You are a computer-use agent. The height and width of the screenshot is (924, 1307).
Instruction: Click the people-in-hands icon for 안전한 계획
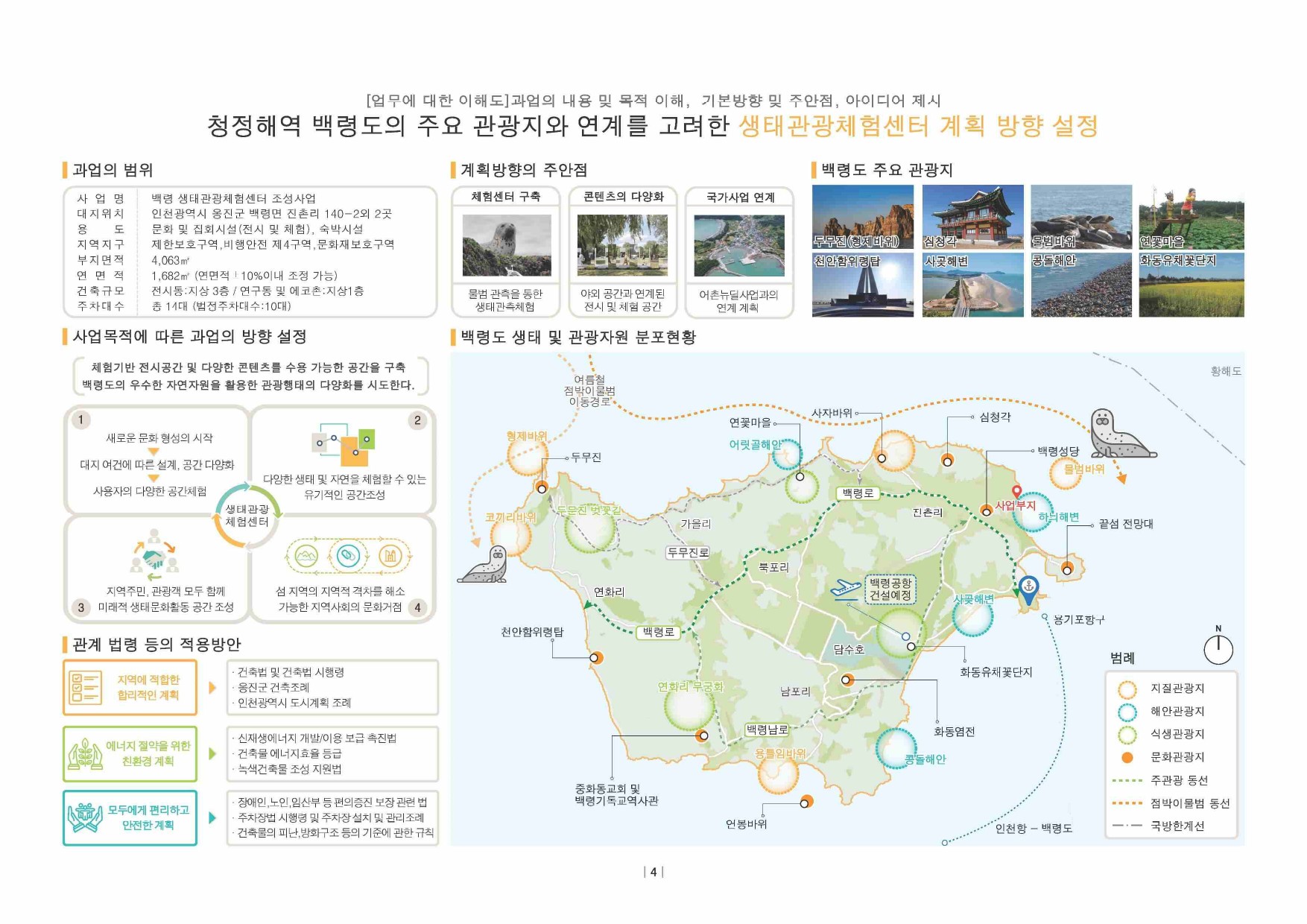85,818
